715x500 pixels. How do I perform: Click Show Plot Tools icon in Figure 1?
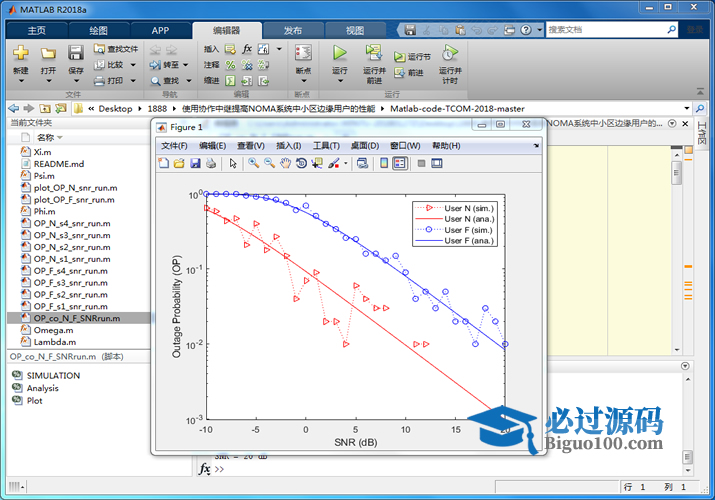coord(437,163)
